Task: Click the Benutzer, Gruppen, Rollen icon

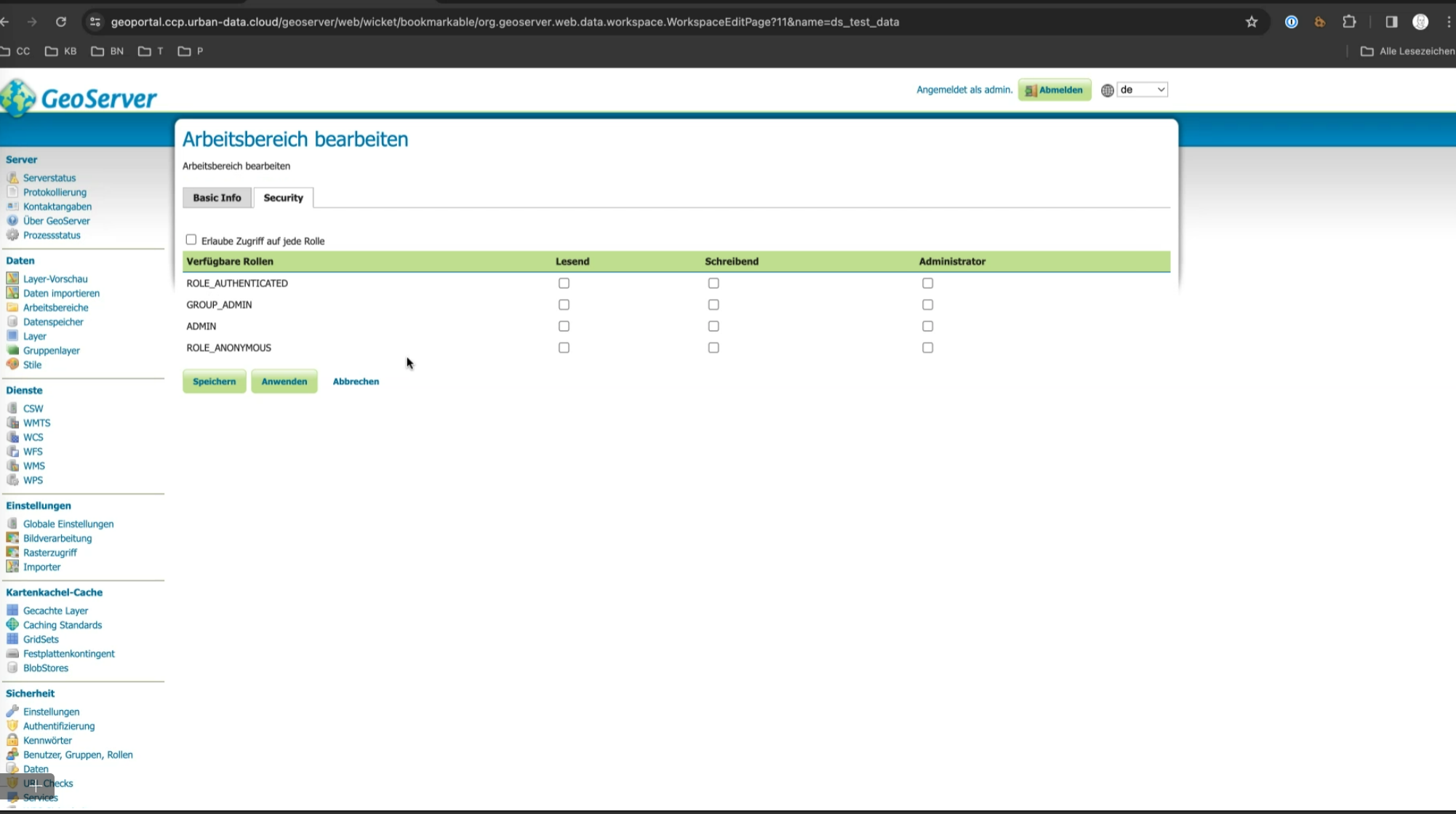Action: [x=12, y=754]
